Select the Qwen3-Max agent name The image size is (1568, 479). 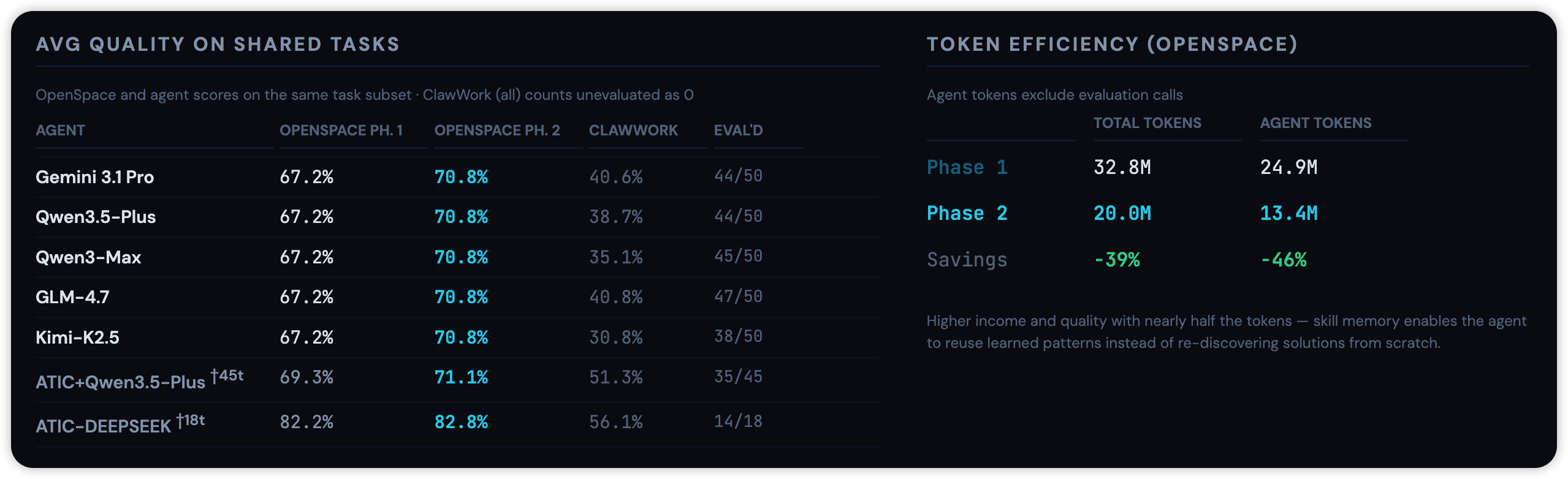point(88,257)
